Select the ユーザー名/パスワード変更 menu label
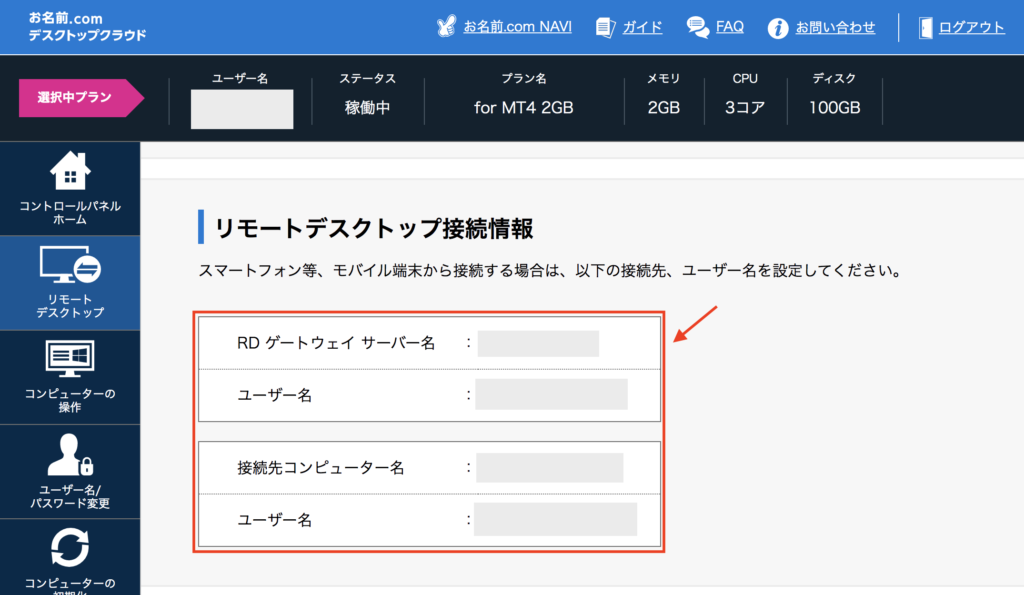Viewport: 1024px width, 595px height. tap(70, 494)
